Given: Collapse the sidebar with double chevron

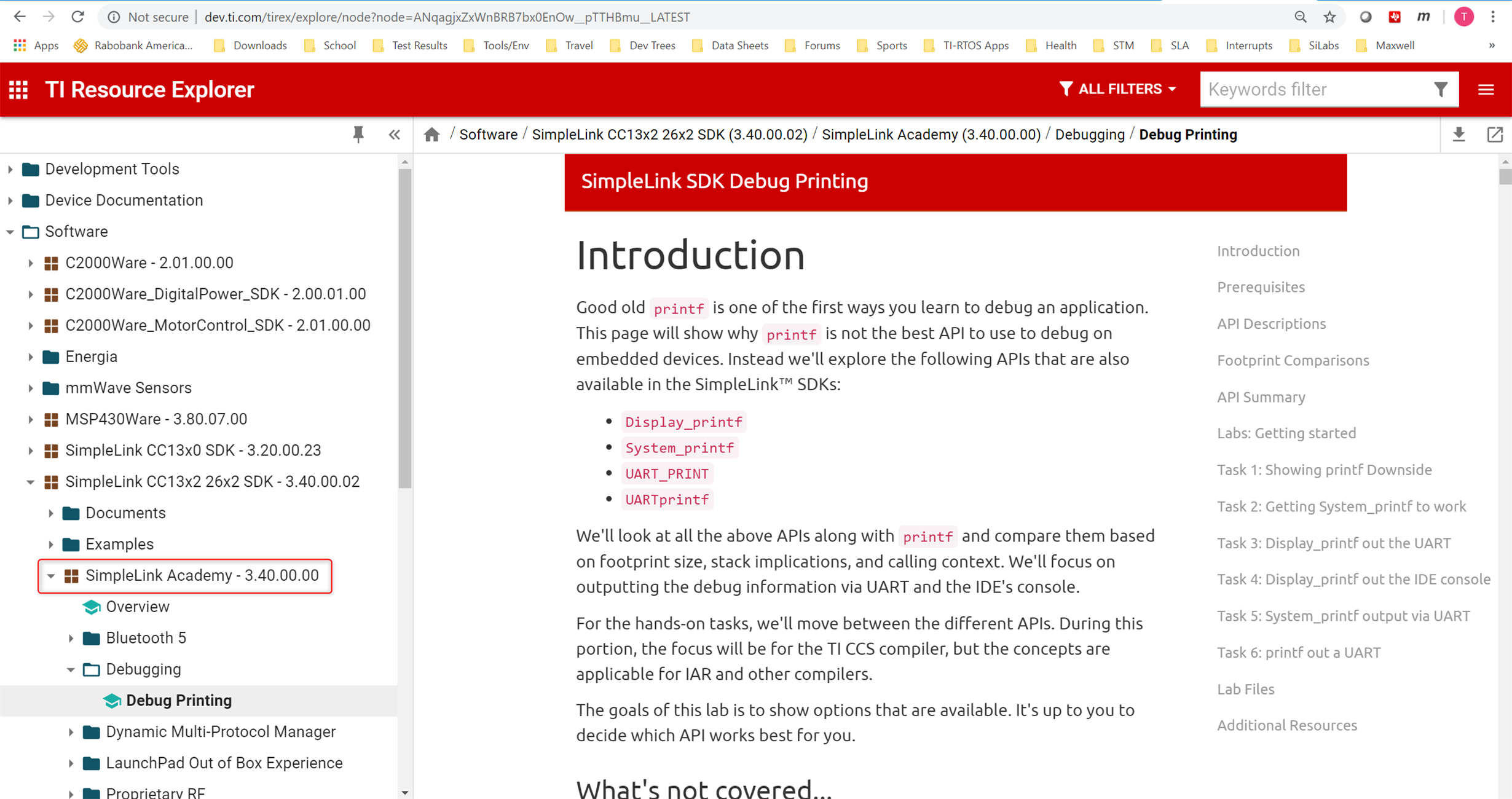Looking at the screenshot, I should tap(395, 135).
